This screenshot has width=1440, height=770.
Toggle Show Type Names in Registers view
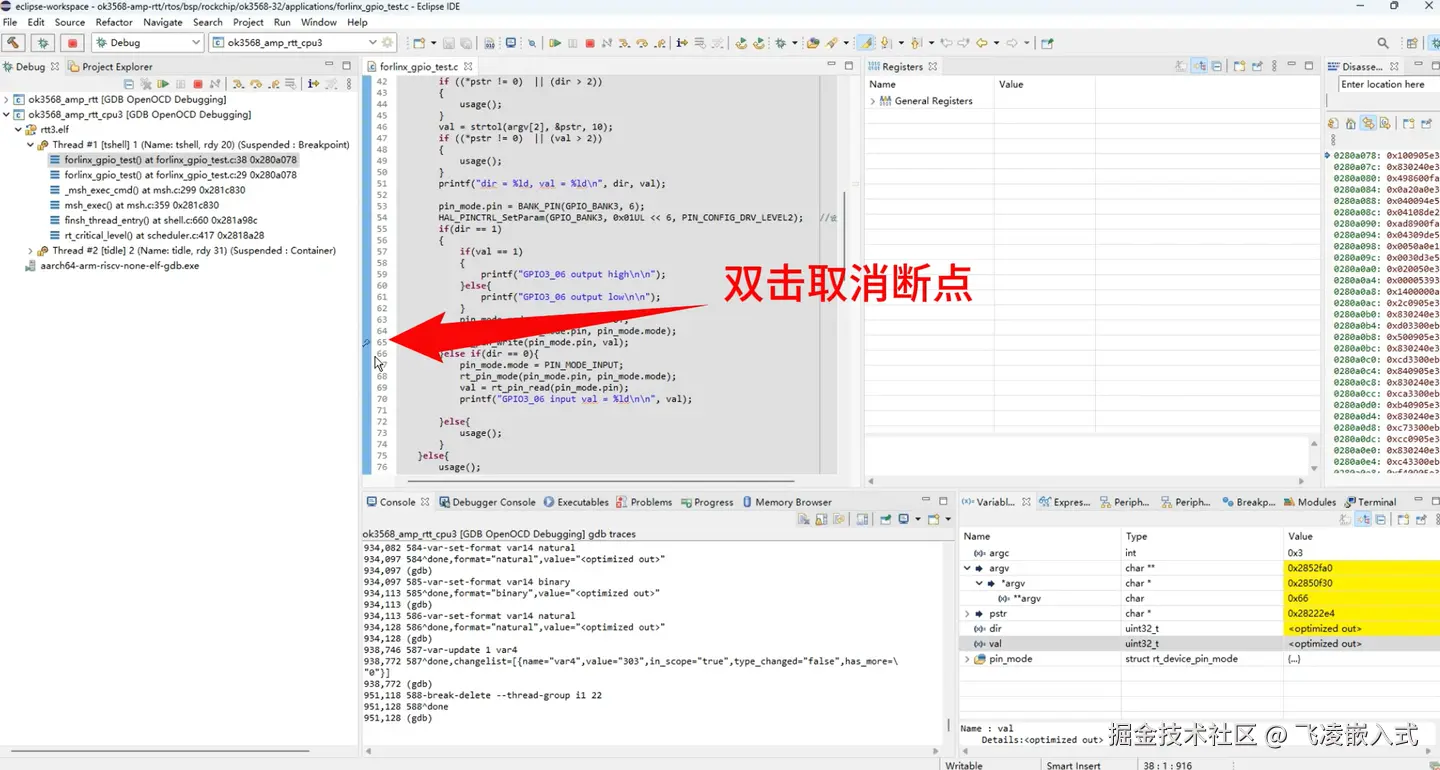(1180, 66)
